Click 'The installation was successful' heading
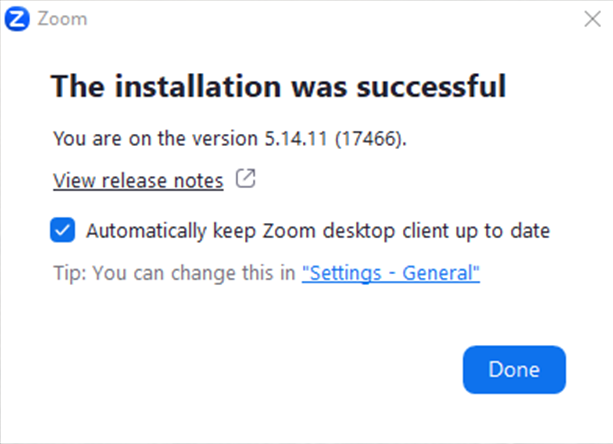 click(279, 86)
